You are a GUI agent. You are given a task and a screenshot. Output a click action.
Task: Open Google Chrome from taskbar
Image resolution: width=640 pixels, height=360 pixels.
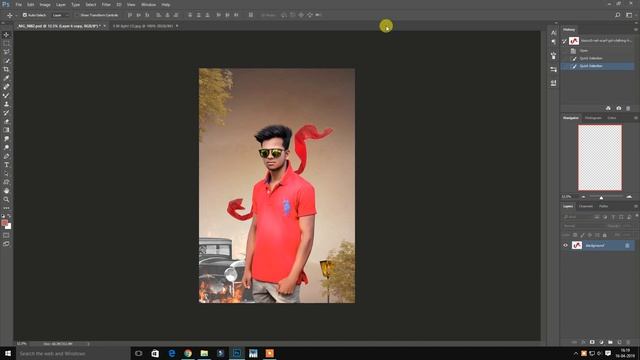[x=188, y=353]
